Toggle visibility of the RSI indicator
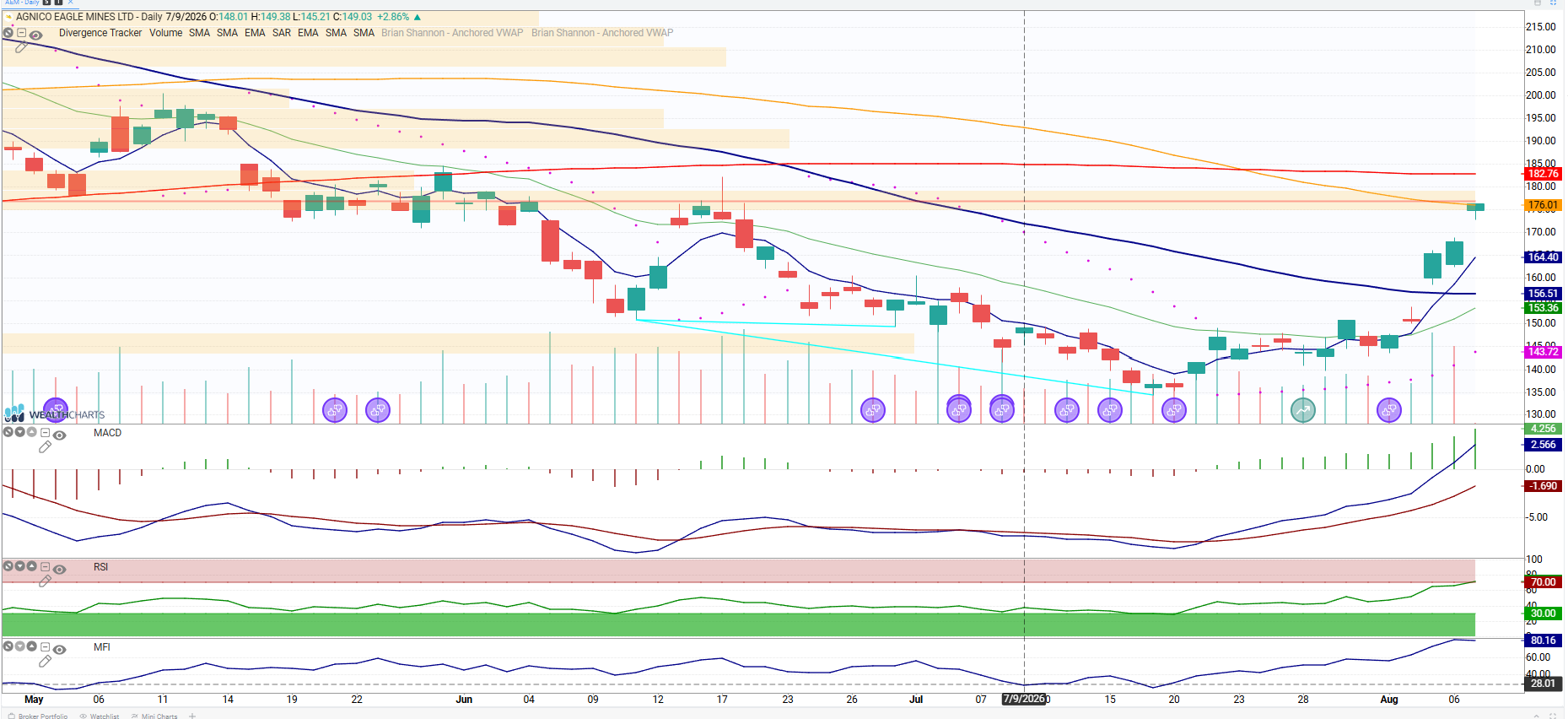Screen dimensions: 1568x719 [60, 569]
